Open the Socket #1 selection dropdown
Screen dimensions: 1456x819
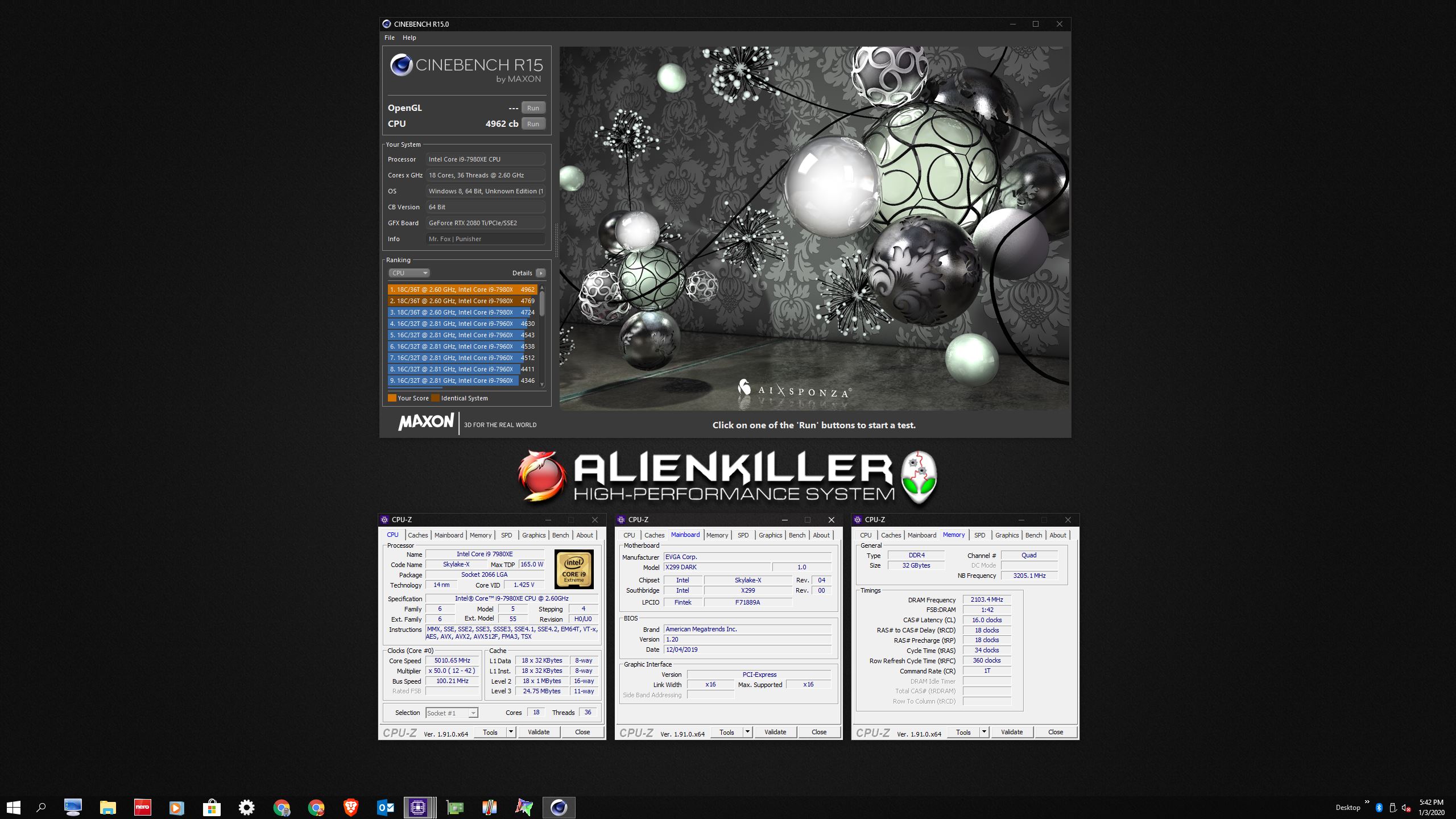click(x=452, y=713)
